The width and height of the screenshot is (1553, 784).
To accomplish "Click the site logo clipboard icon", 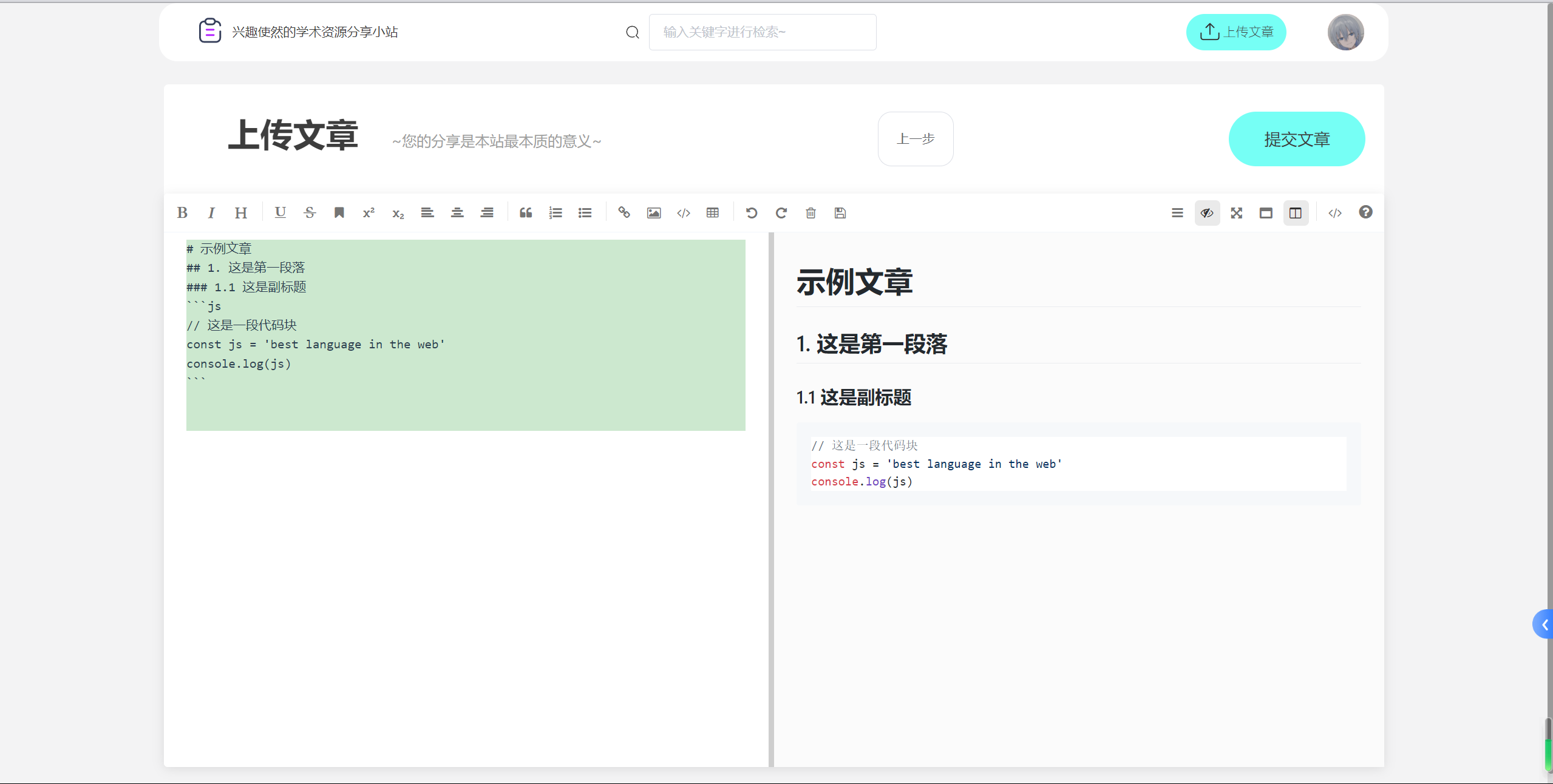I will 210,30.
